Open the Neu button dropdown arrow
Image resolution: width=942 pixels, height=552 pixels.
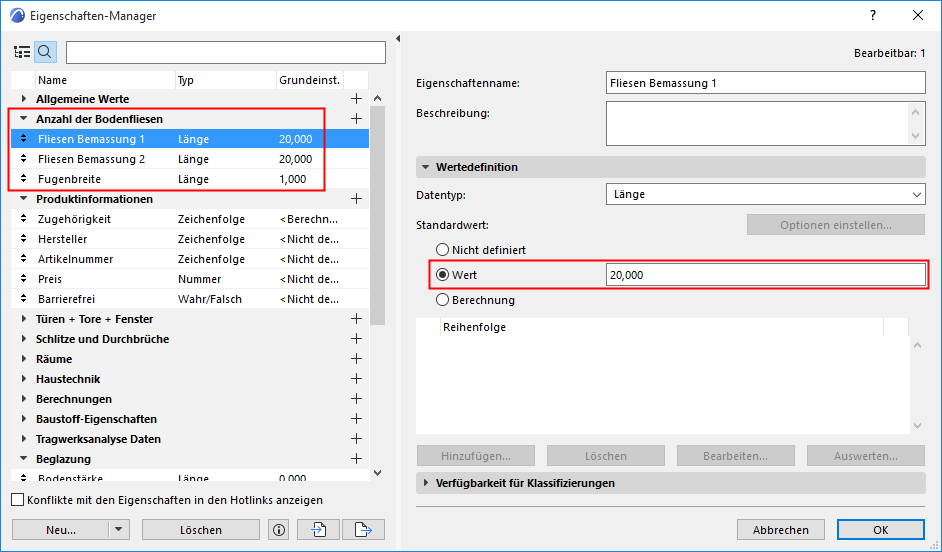pos(118,530)
